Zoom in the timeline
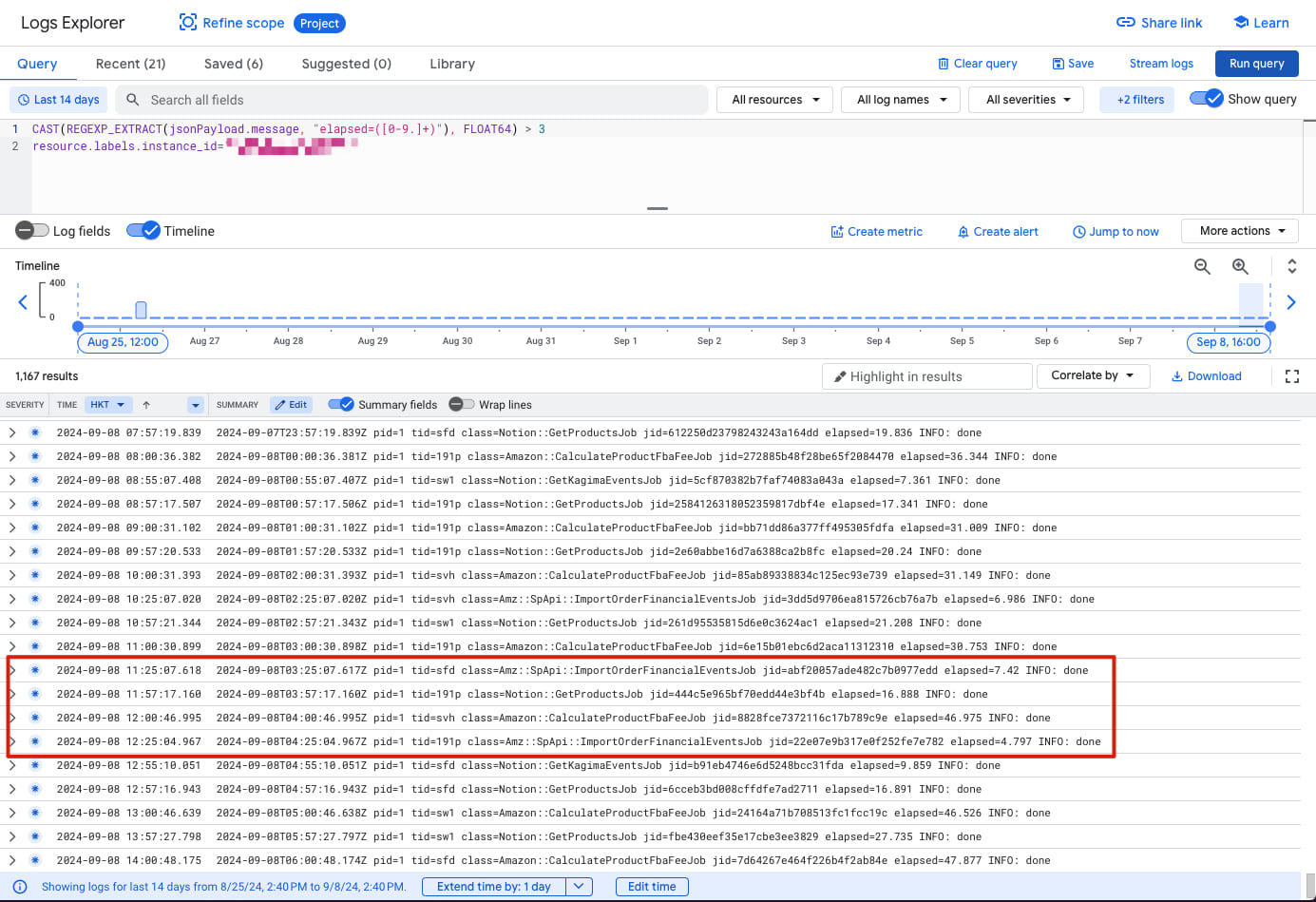 coord(1240,267)
